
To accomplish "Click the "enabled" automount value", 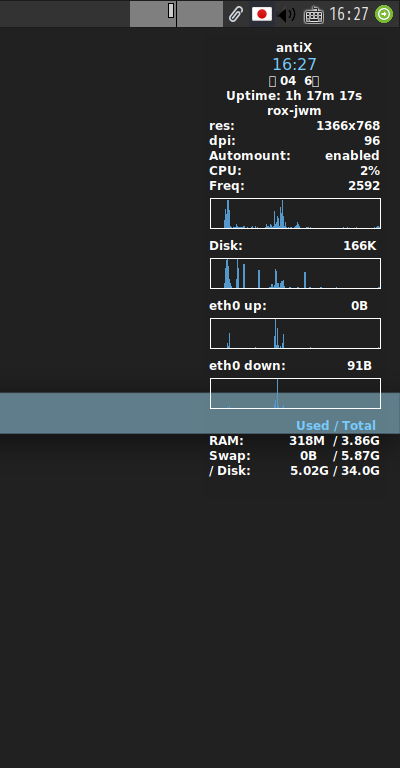I will click(x=353, y=156).
